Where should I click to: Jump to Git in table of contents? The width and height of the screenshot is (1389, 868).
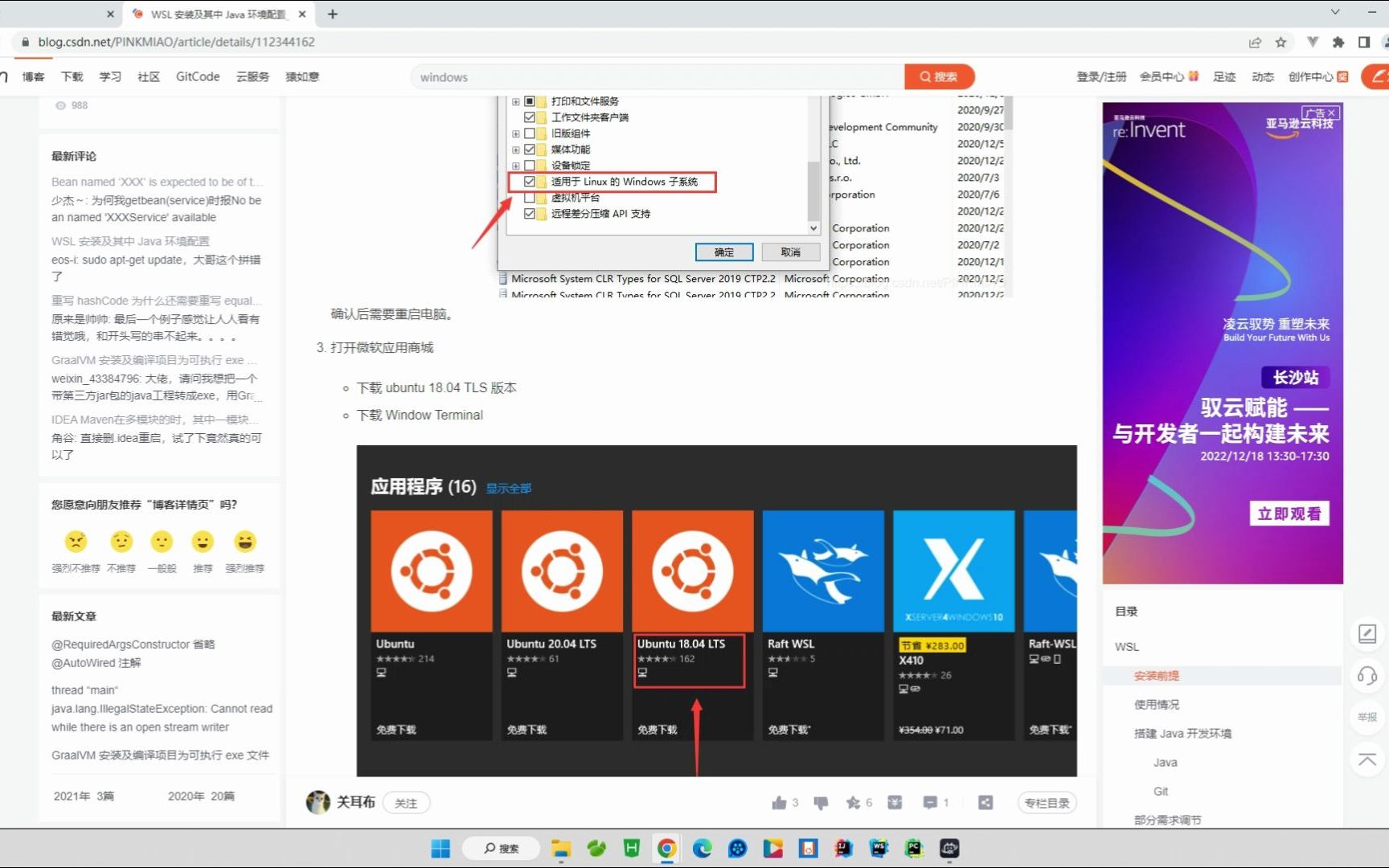click(x=1161, y=791)
